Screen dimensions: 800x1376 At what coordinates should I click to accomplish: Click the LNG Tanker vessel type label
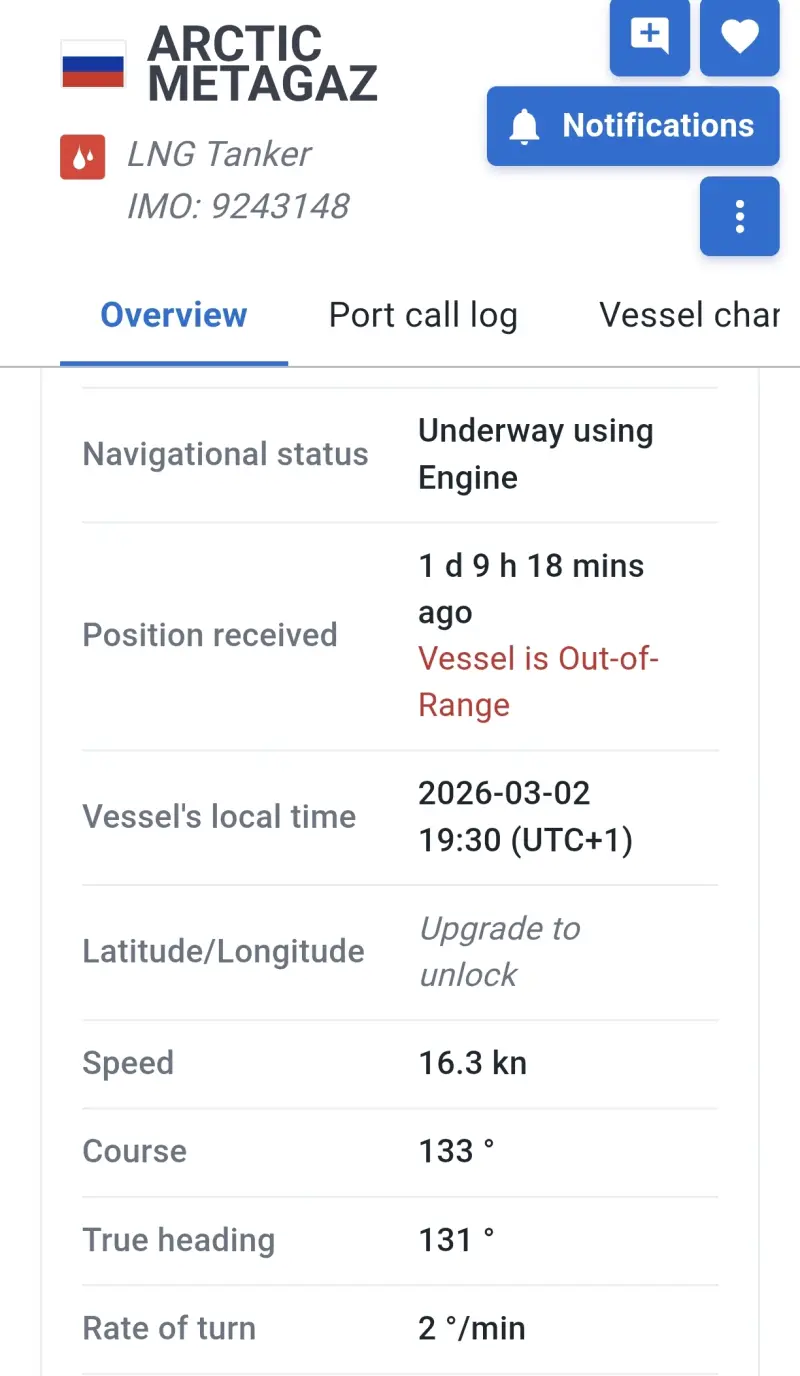pos(219,154)
